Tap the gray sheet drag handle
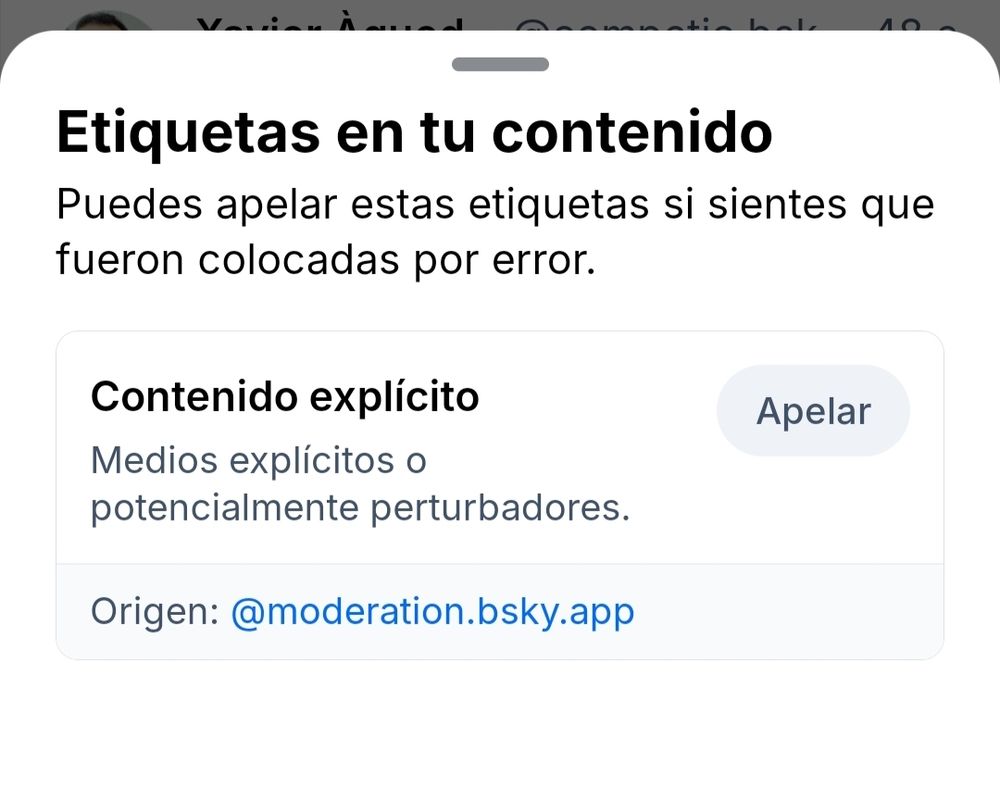Image resolution: width=1000 pixels, height=802 pixels. [500, 64]
